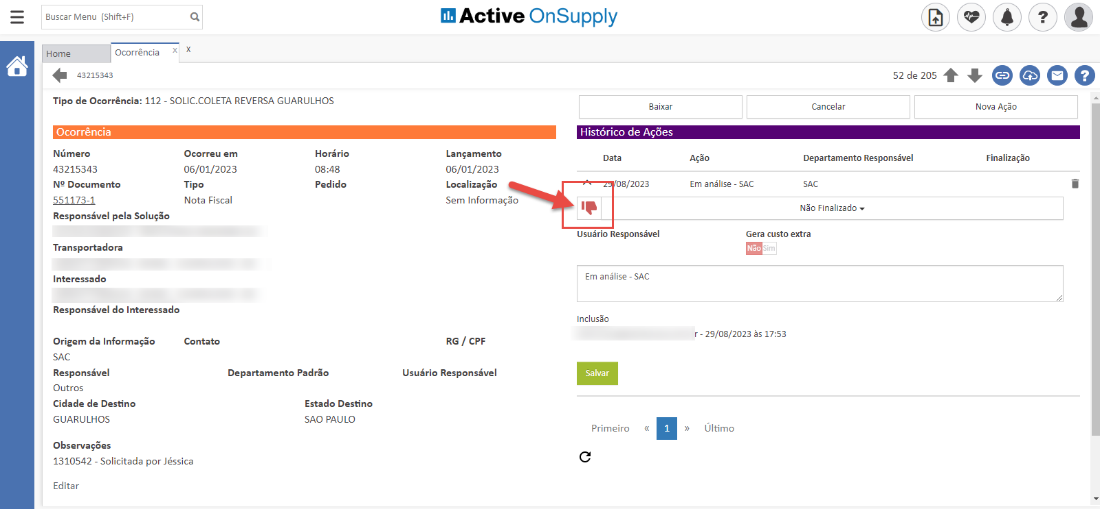The width and height of the screenshot is (1100, 509).
Task: Click the Nova Ação button
Action: (995, 107)
